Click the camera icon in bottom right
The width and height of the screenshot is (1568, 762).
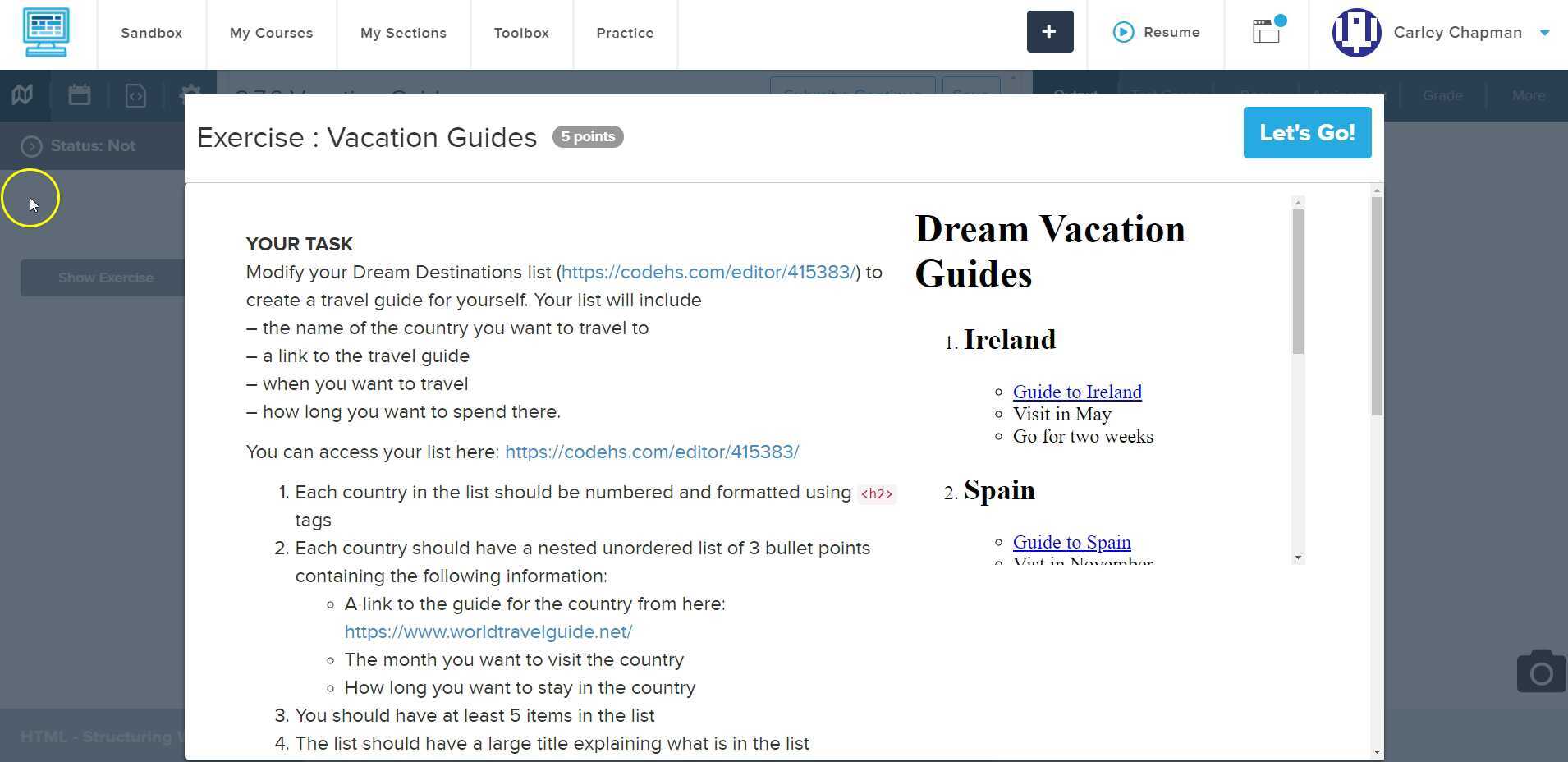point(1541,671)
